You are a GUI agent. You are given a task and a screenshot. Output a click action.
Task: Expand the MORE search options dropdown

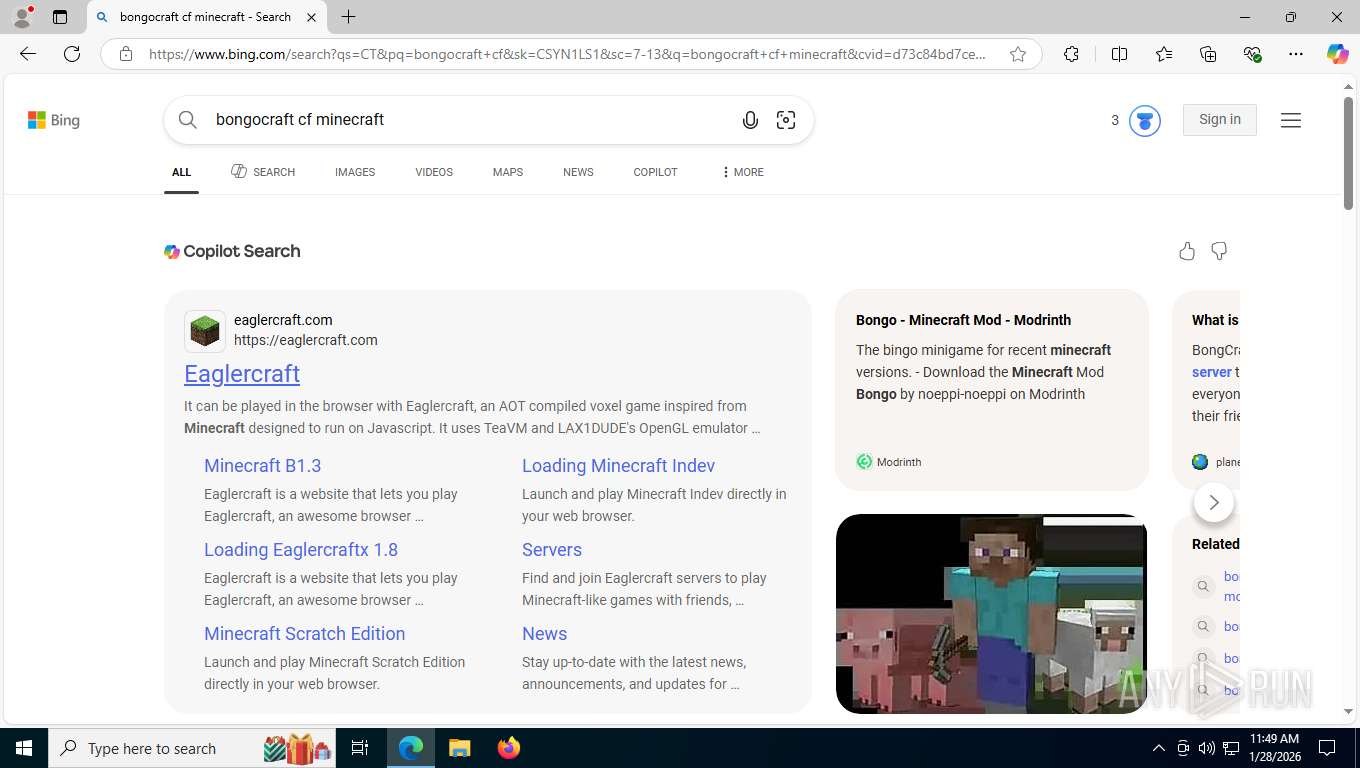coord(742,172)
